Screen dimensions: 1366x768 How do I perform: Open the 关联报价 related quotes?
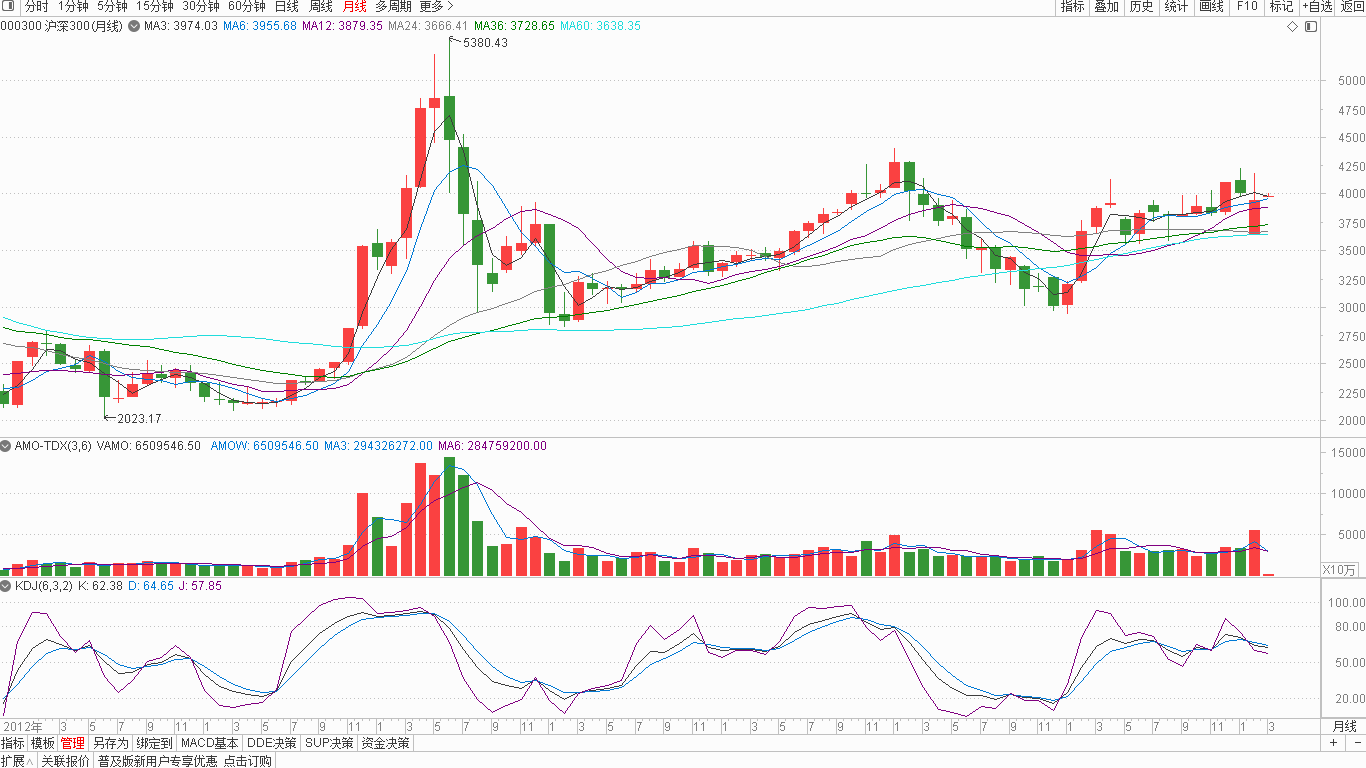[x=66, y=761]
